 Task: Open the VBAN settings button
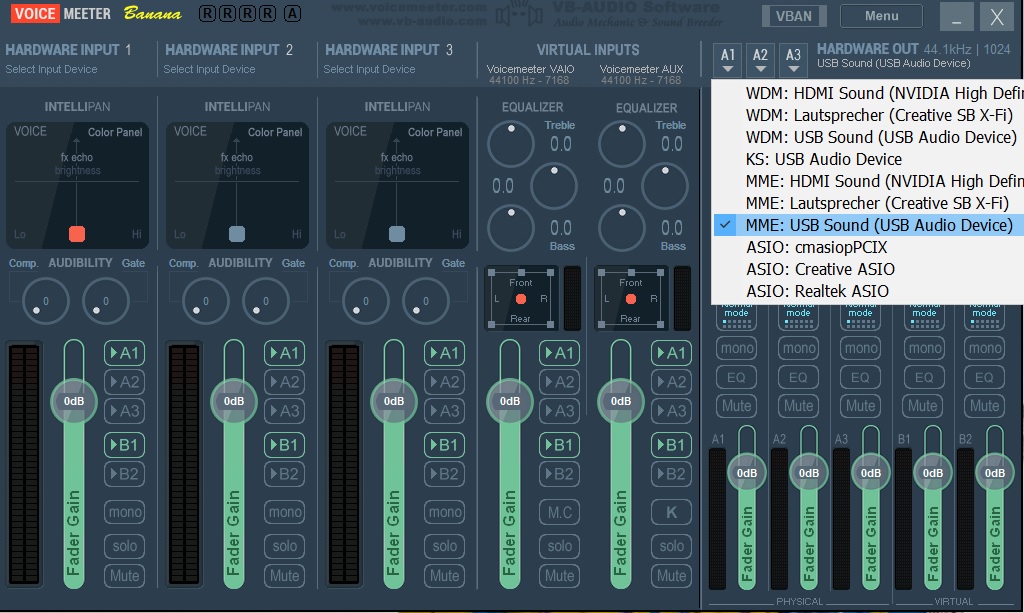793,16
